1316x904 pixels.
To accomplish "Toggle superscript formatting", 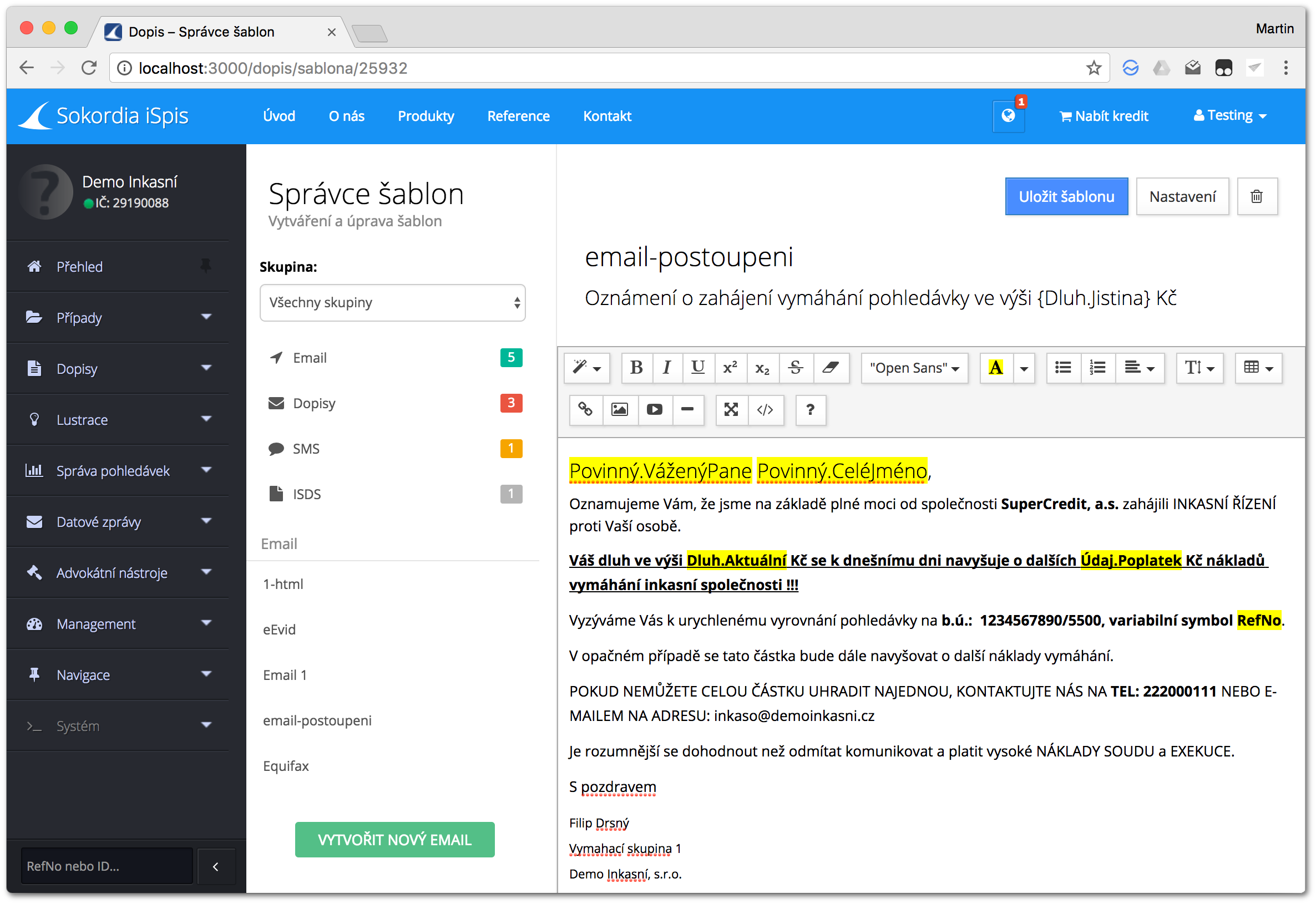I will tap(730, 368).
